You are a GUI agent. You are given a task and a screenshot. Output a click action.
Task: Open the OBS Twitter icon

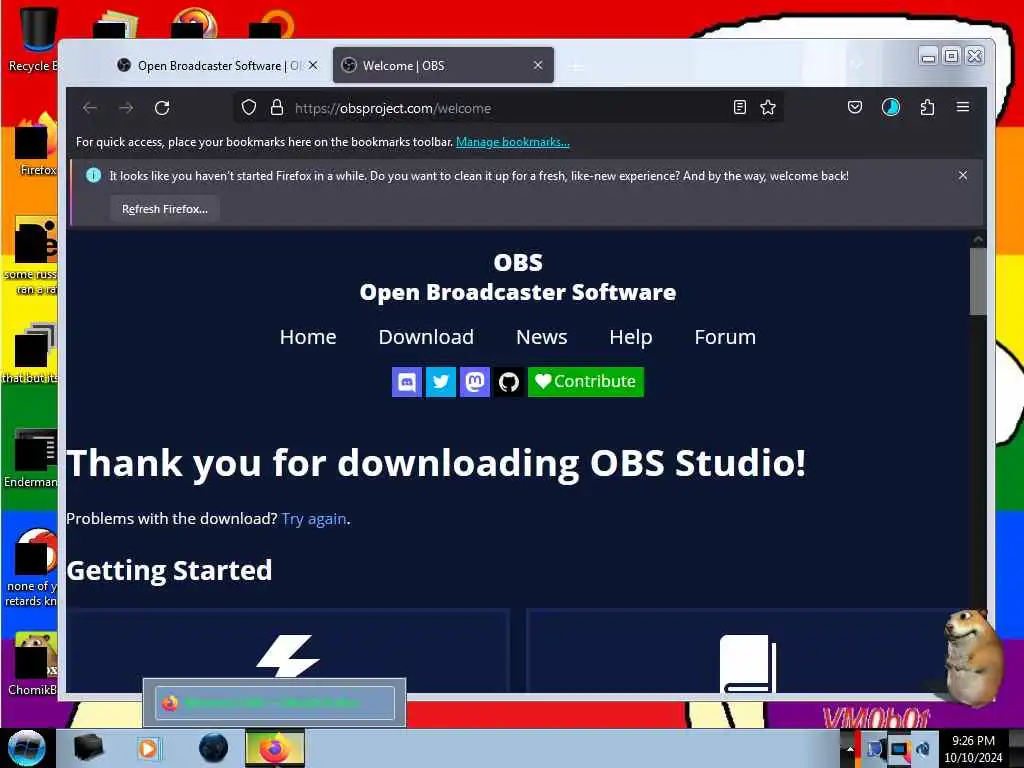tap(441, 382)
